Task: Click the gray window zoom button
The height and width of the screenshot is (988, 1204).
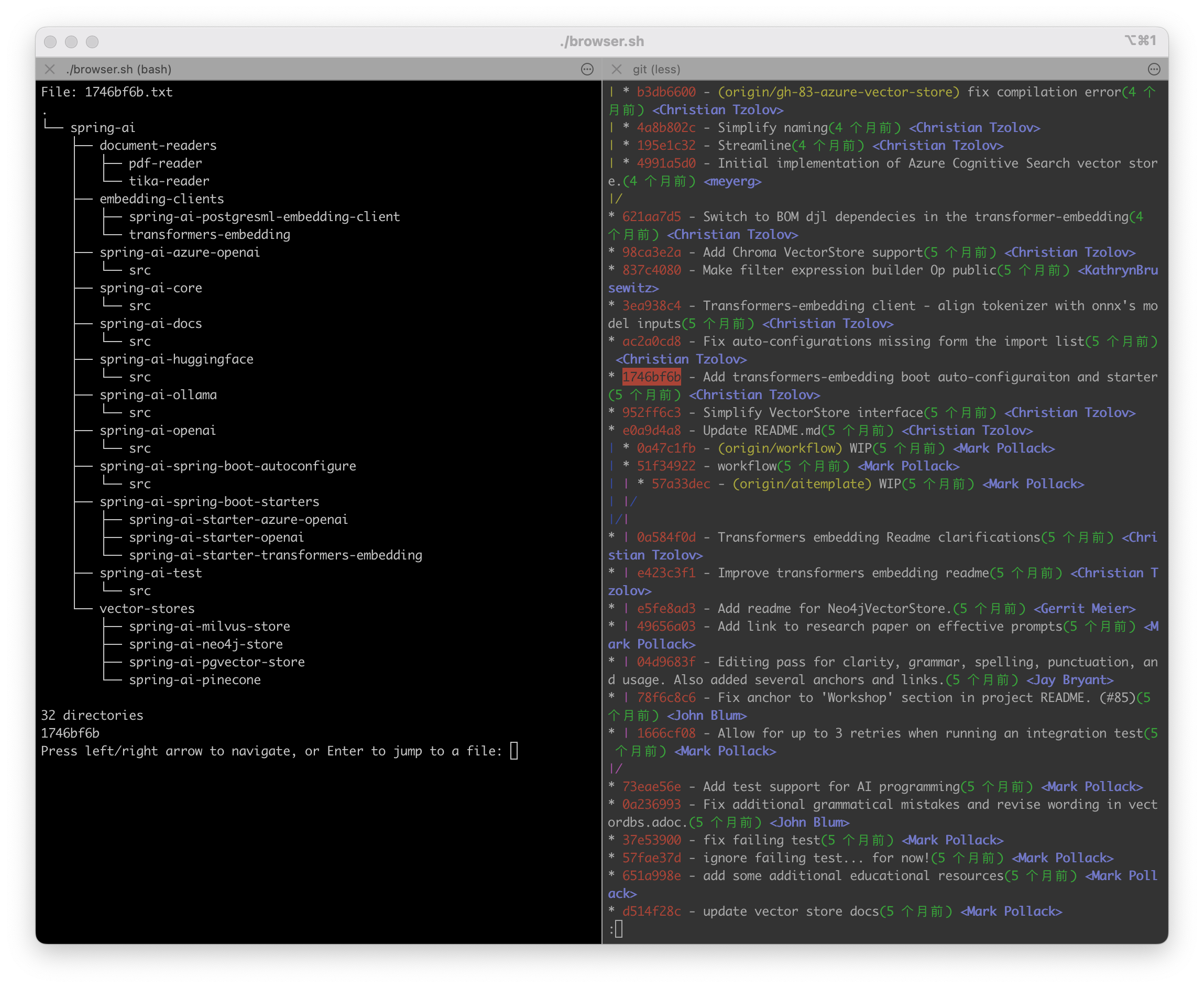Action: coord(92,41)
